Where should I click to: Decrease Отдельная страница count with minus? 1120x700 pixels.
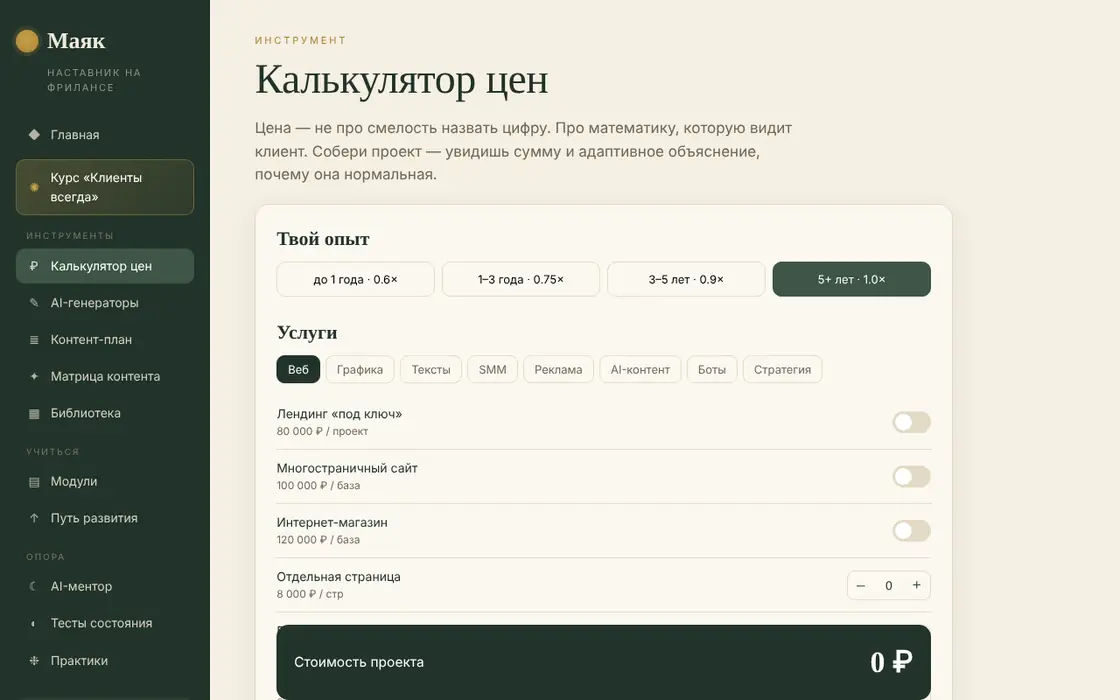coord(861,586)
